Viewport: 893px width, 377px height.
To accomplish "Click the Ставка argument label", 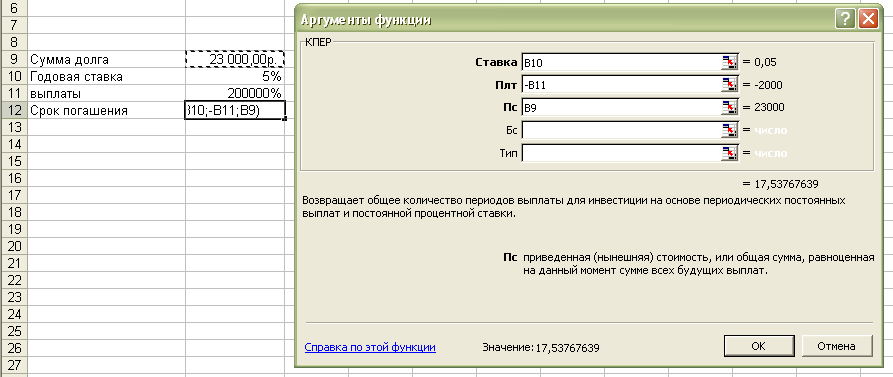I will point(496,62).
